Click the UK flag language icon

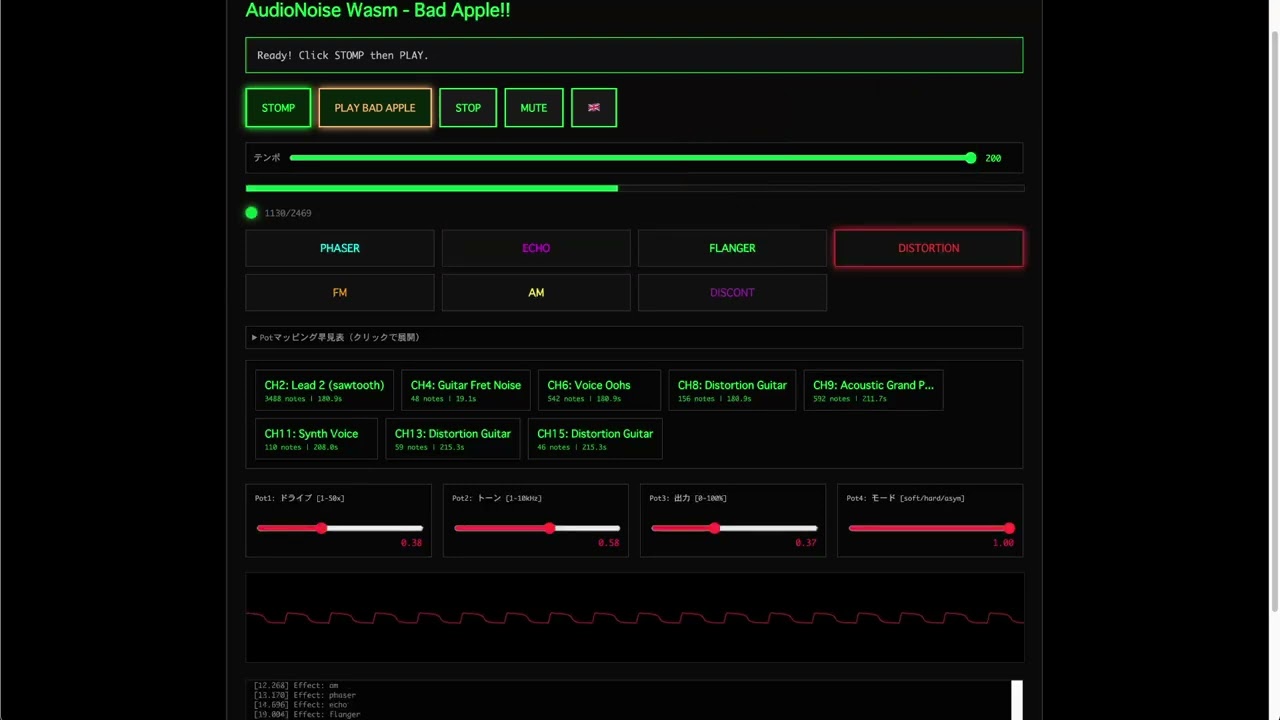click(x=594, y=108)
